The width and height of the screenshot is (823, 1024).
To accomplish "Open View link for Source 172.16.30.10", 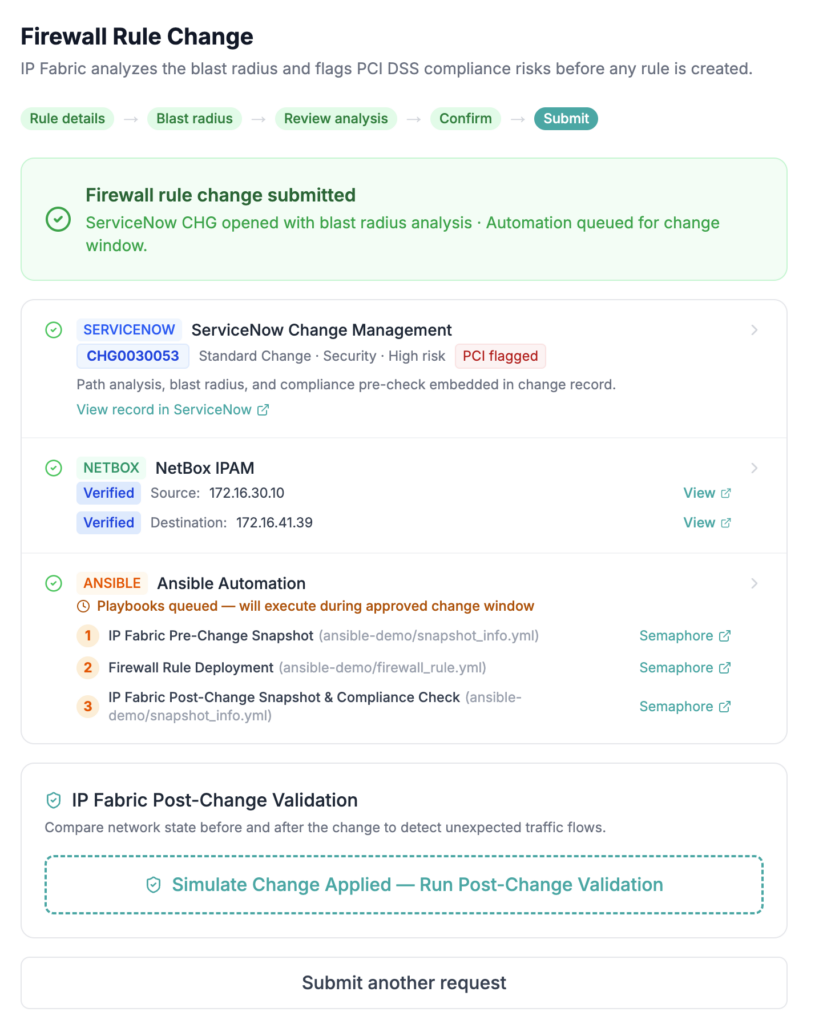I will [707, 493].
